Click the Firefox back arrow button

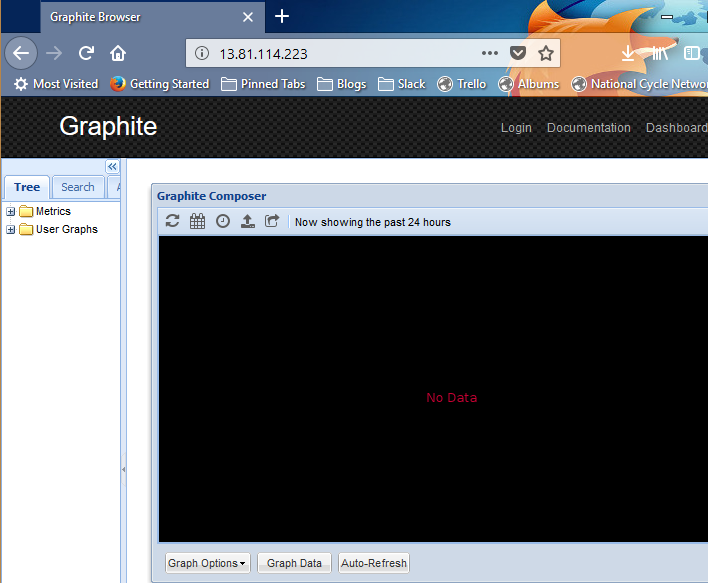coord(21,53)
